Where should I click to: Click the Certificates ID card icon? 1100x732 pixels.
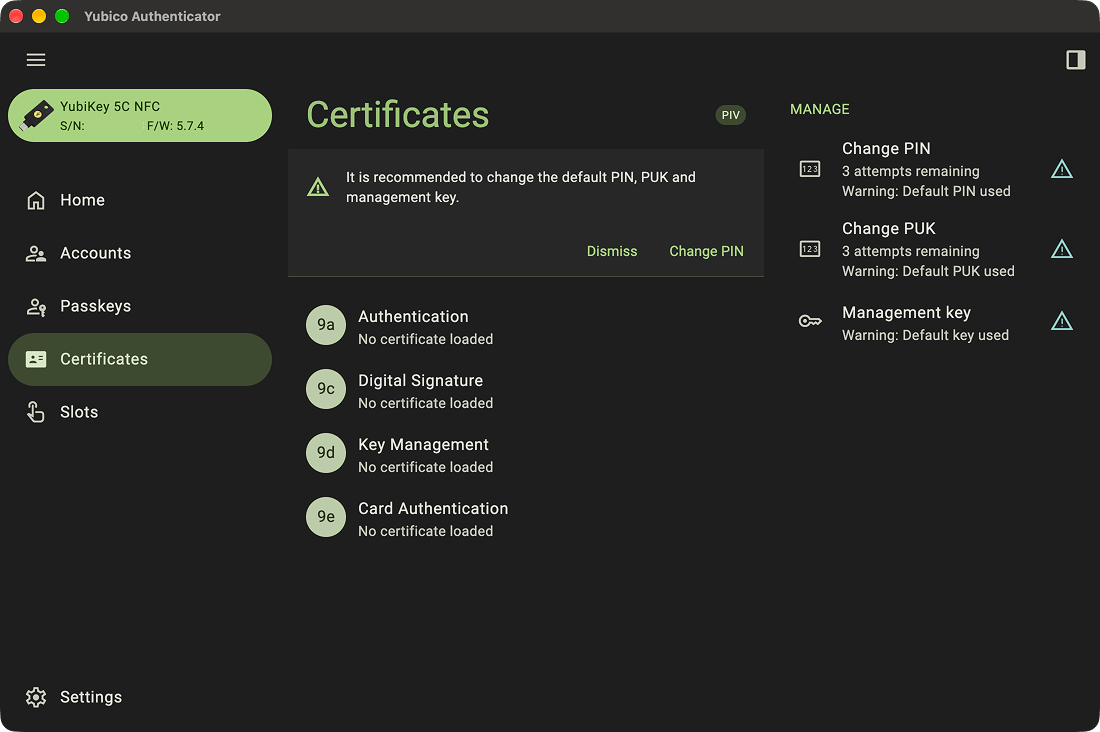coord(36,359)
